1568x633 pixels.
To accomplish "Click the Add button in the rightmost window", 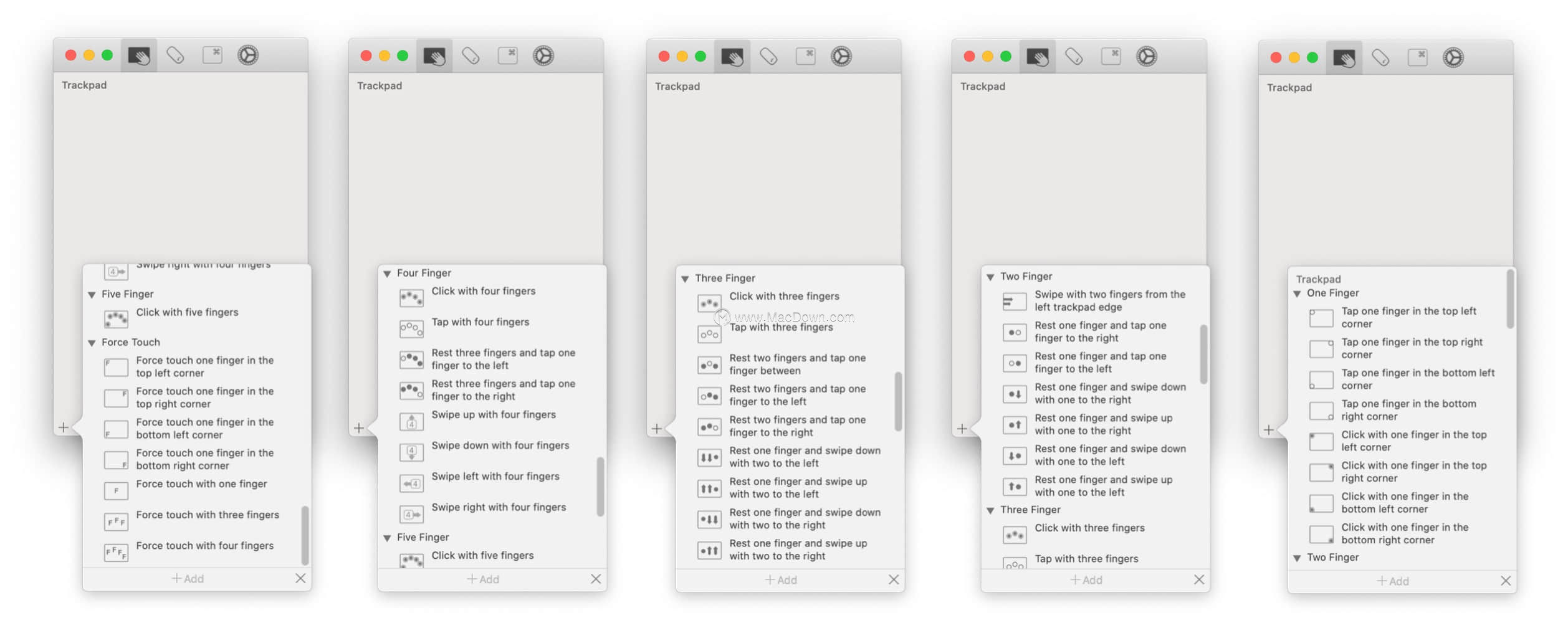I will click(1393, 581).
